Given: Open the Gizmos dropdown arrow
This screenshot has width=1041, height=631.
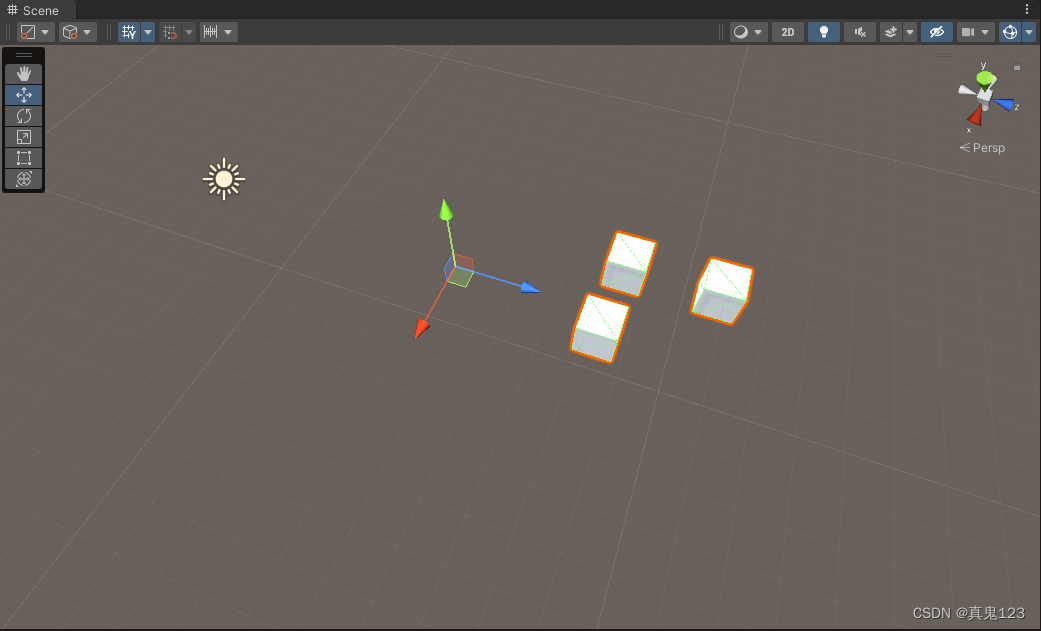Looking at the screenshot, I should coord(1029,32).
